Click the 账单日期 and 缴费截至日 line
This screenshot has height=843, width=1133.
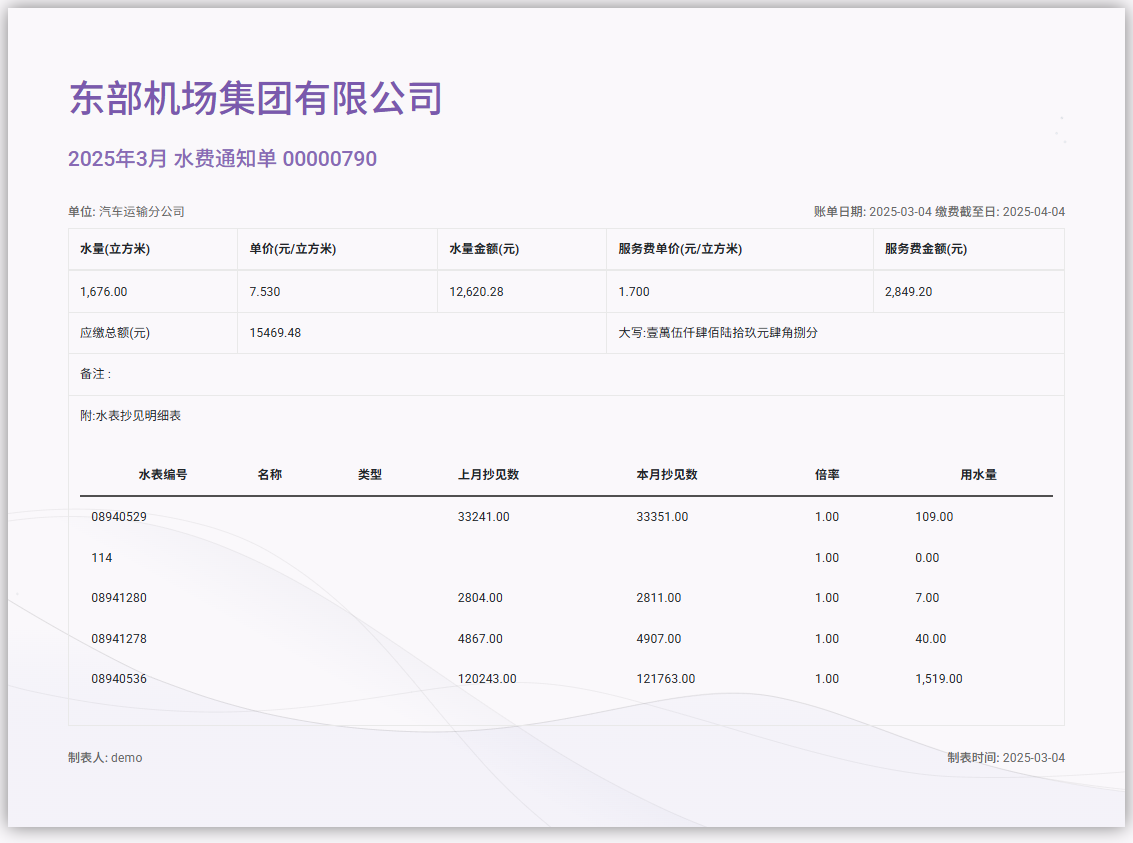(x=939, y=212)
